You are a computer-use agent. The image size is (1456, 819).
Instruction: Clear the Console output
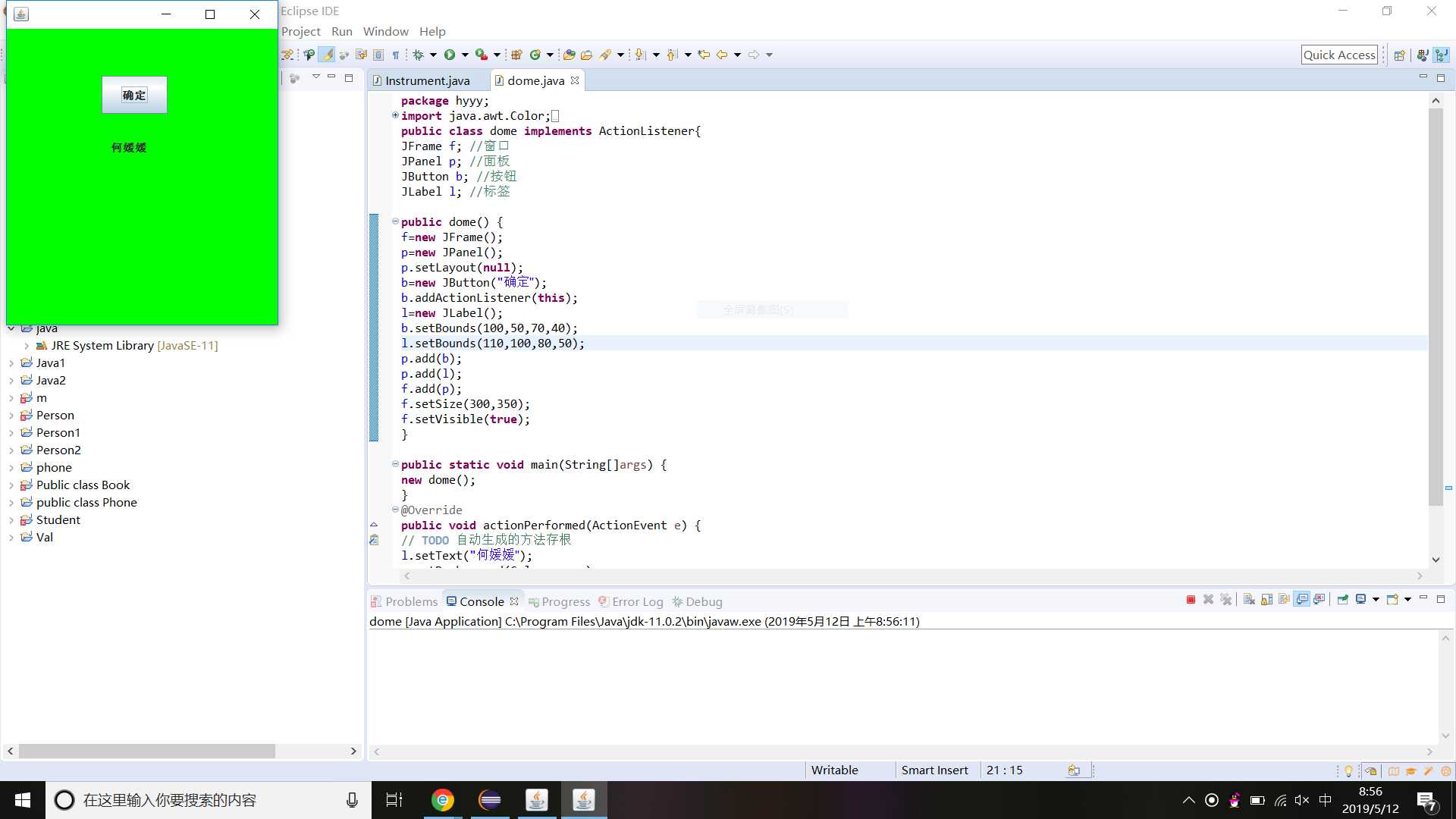[1249, 600]
